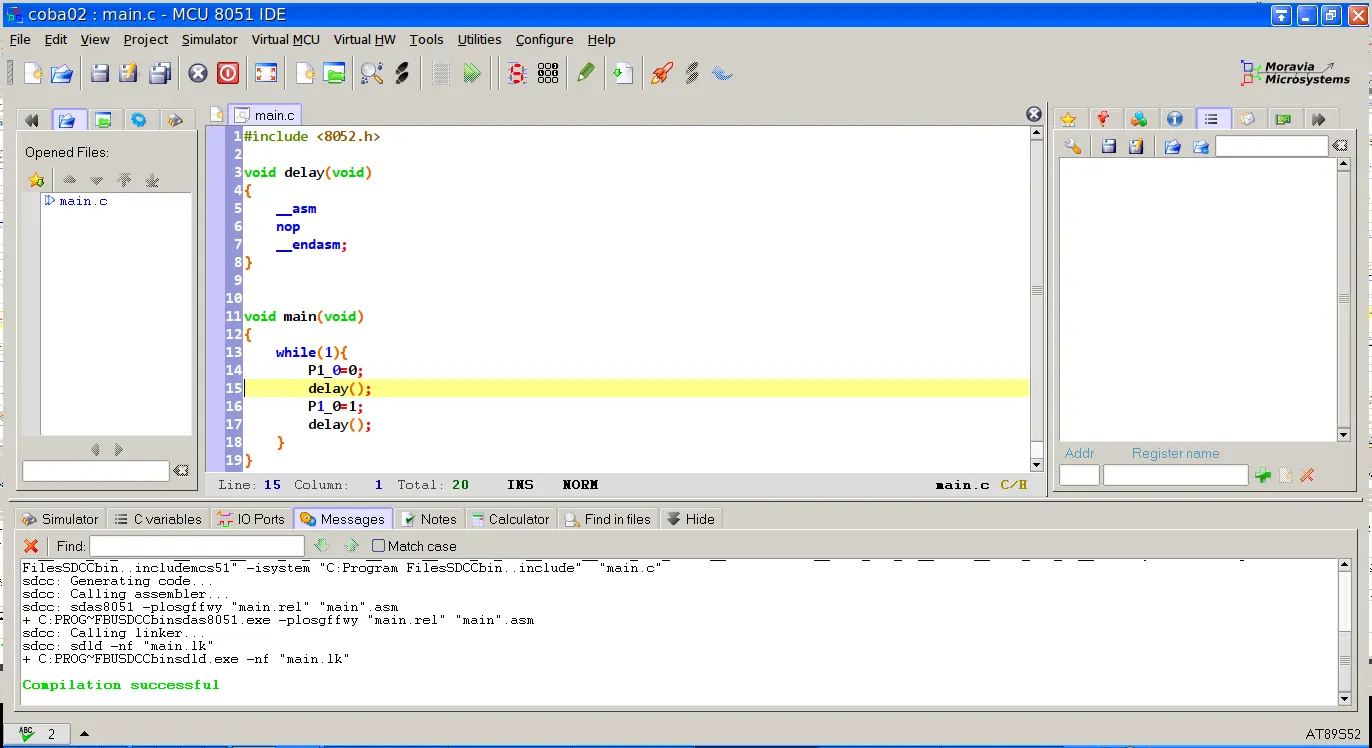Click the red eraser icon beside register name
Viewport: 1372px width, 748px height.
point(1306,476)
